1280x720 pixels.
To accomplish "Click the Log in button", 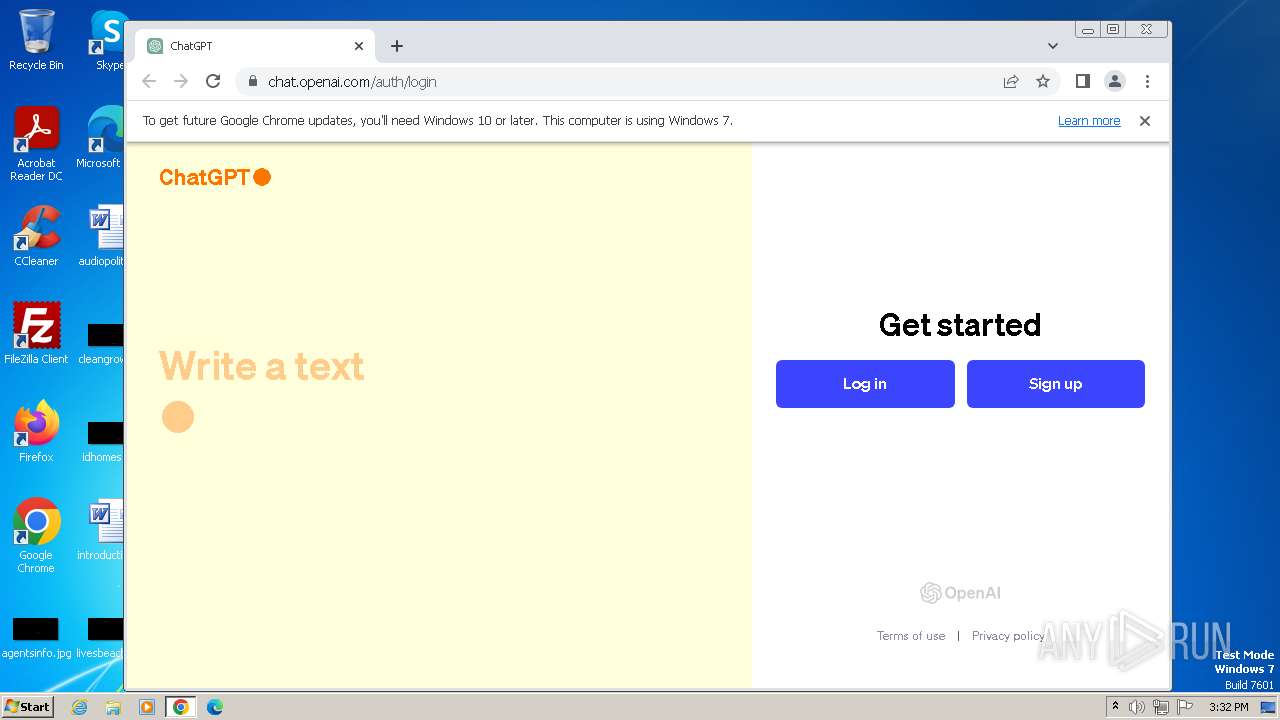I will click(865, 384).
